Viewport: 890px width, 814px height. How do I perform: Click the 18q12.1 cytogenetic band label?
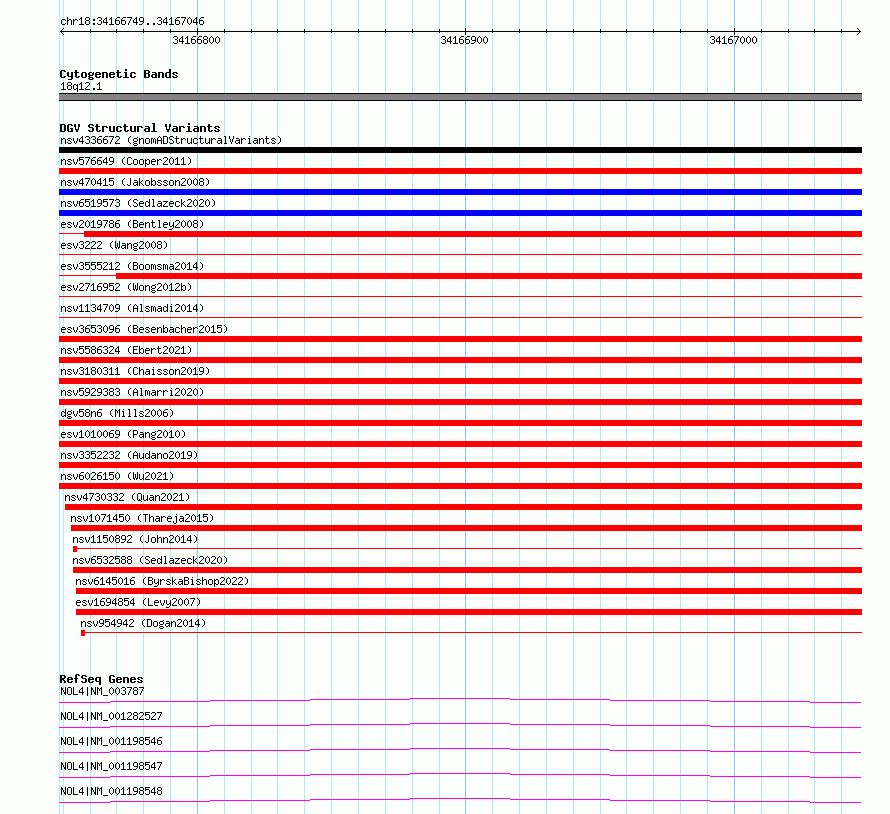[81, 86]
